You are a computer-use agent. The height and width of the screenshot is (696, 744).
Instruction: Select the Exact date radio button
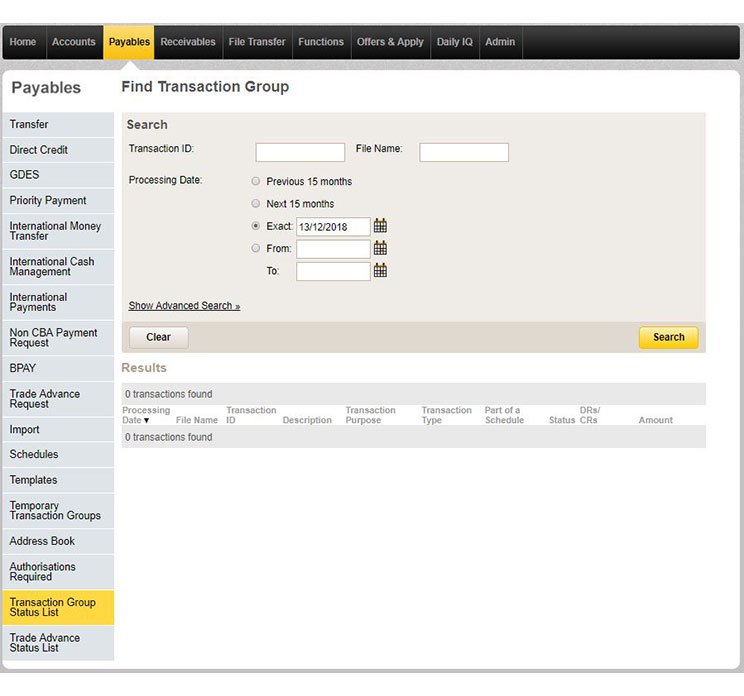pyautogui.click(x=256, y=226)
